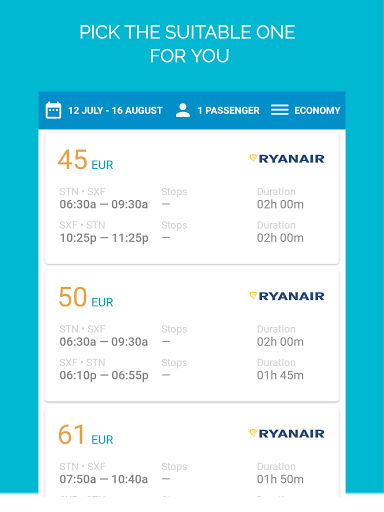Open the Economy class selector
Image resolution: width=384 pixels, height=512 pixels.
coord(317,110)
